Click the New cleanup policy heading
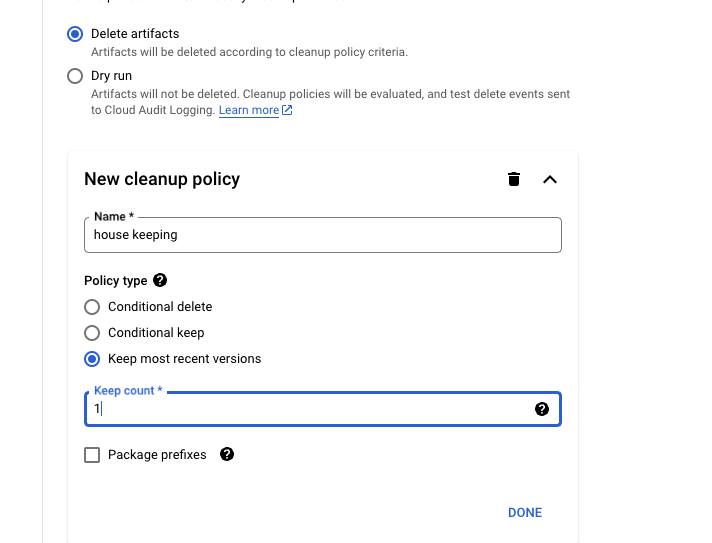712x543 pixels. pyautogui.click(x=162, y=179)
